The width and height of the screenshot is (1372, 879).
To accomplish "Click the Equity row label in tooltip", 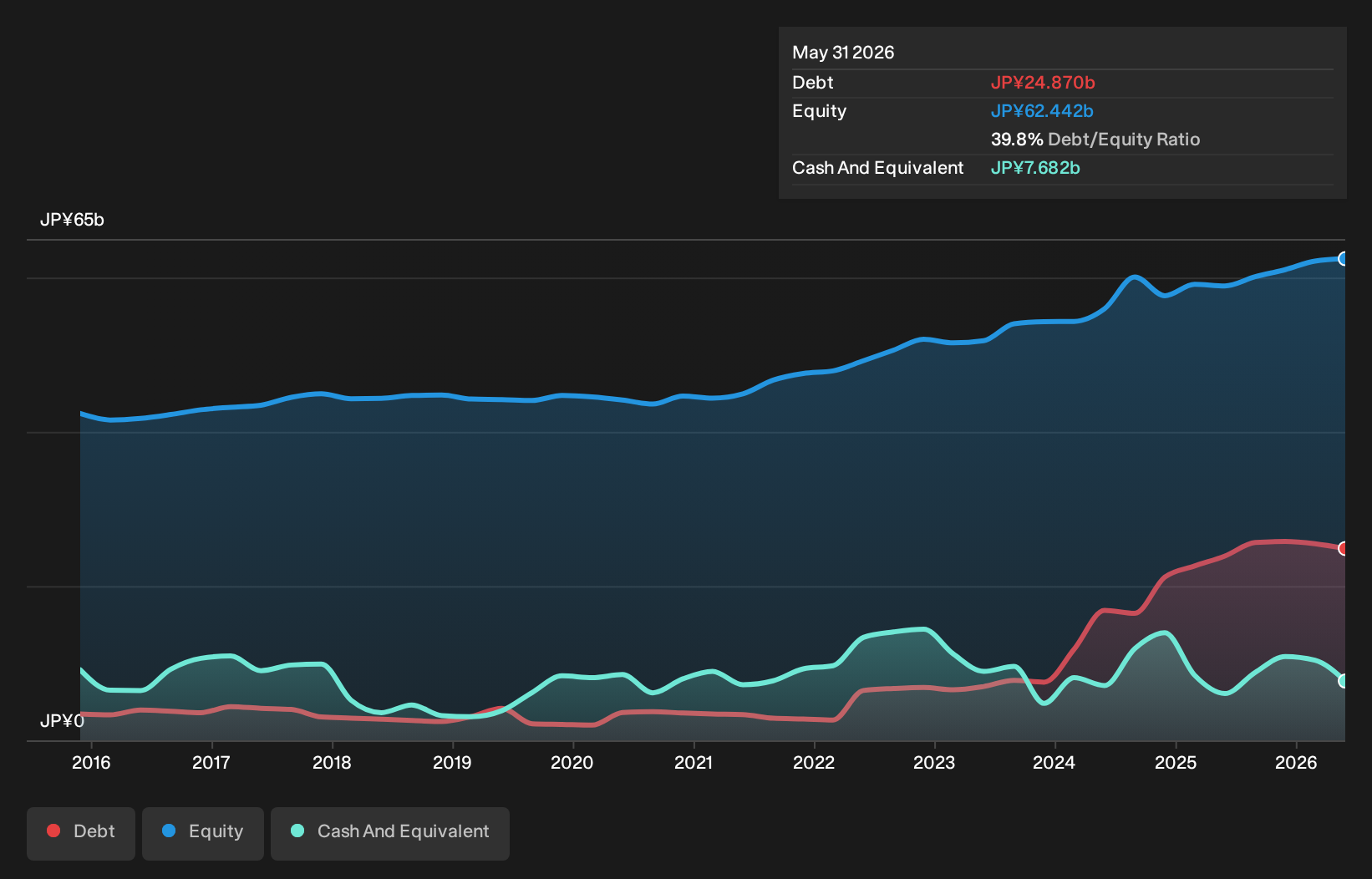I will [820, 111].
